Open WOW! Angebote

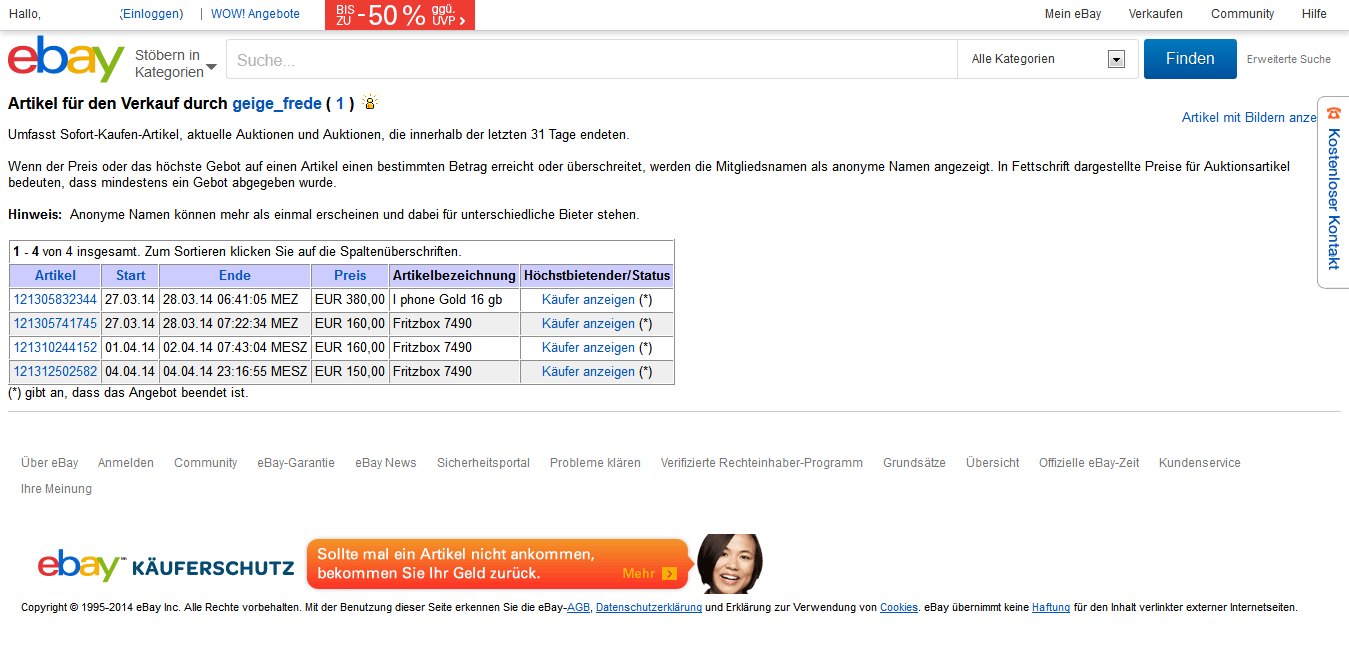(255, 14)
